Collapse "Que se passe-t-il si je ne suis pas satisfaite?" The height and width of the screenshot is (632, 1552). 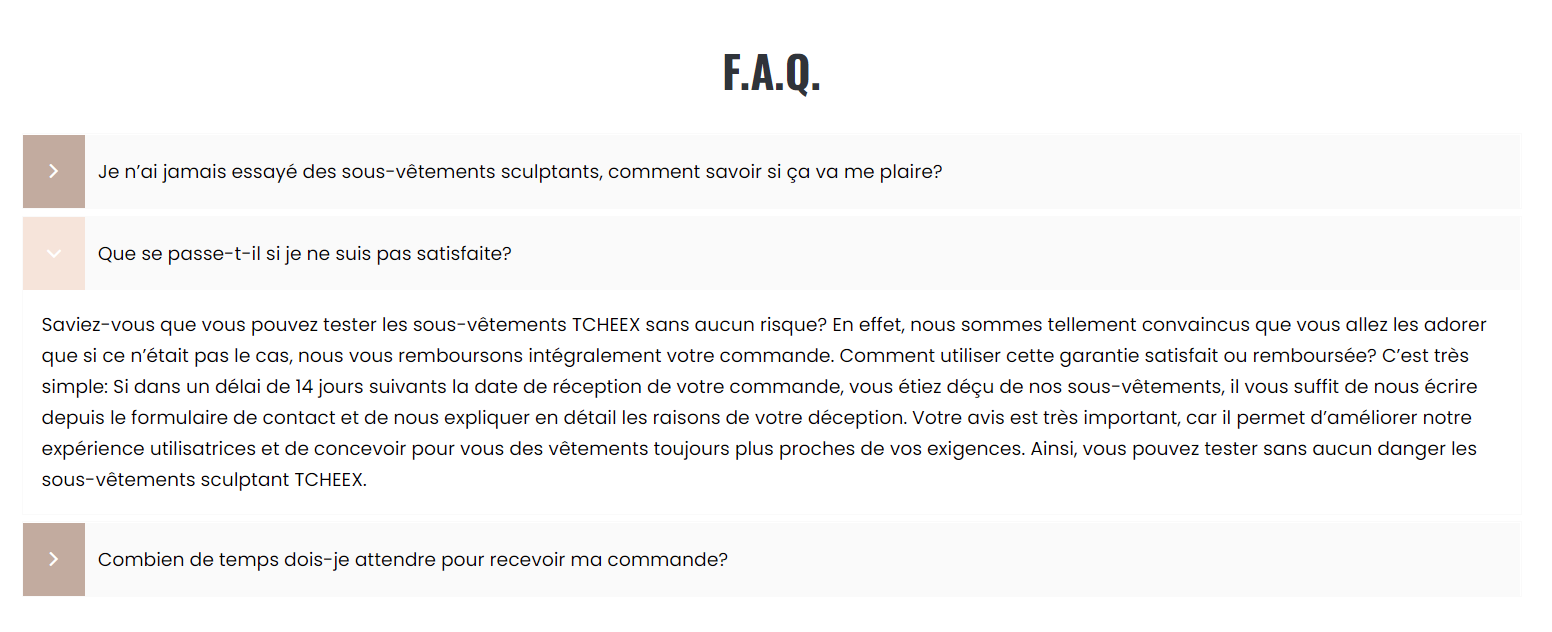point(305,254)
